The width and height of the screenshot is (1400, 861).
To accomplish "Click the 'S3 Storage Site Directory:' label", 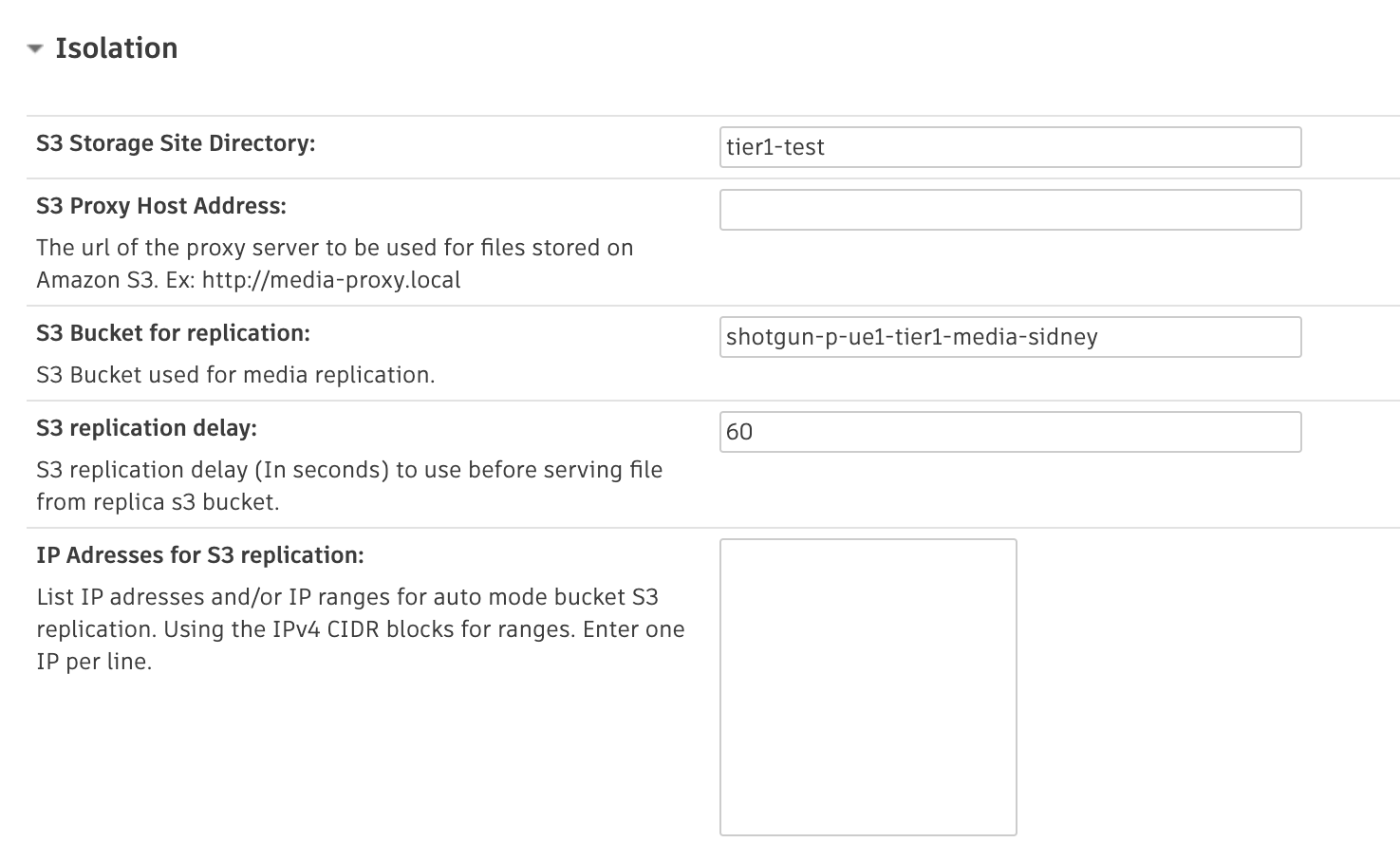I will point(176,143).
